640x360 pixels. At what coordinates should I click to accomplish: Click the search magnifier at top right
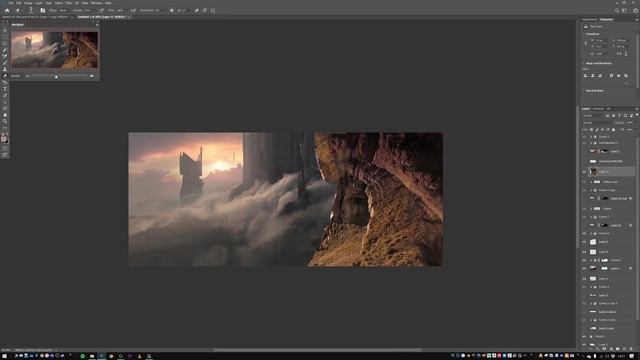617,10
